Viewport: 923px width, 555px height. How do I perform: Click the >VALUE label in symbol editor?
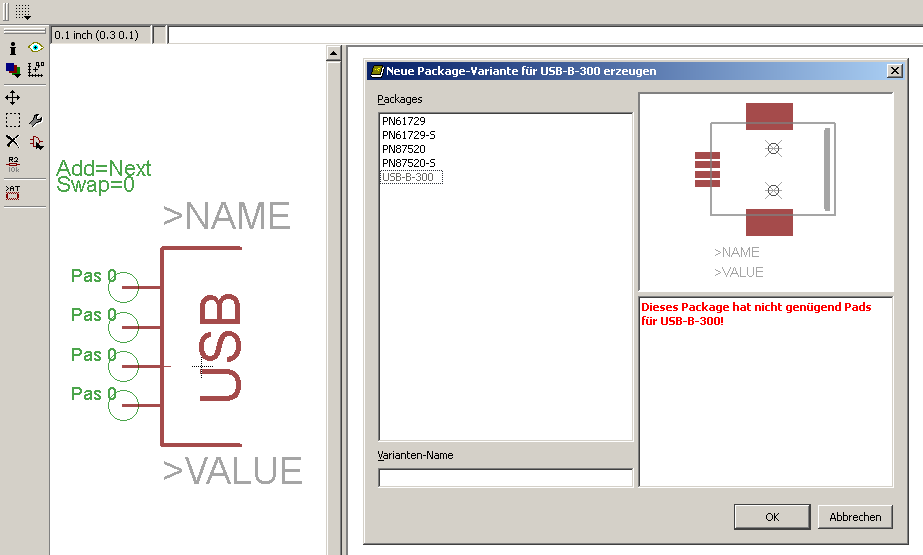point(233,471)
